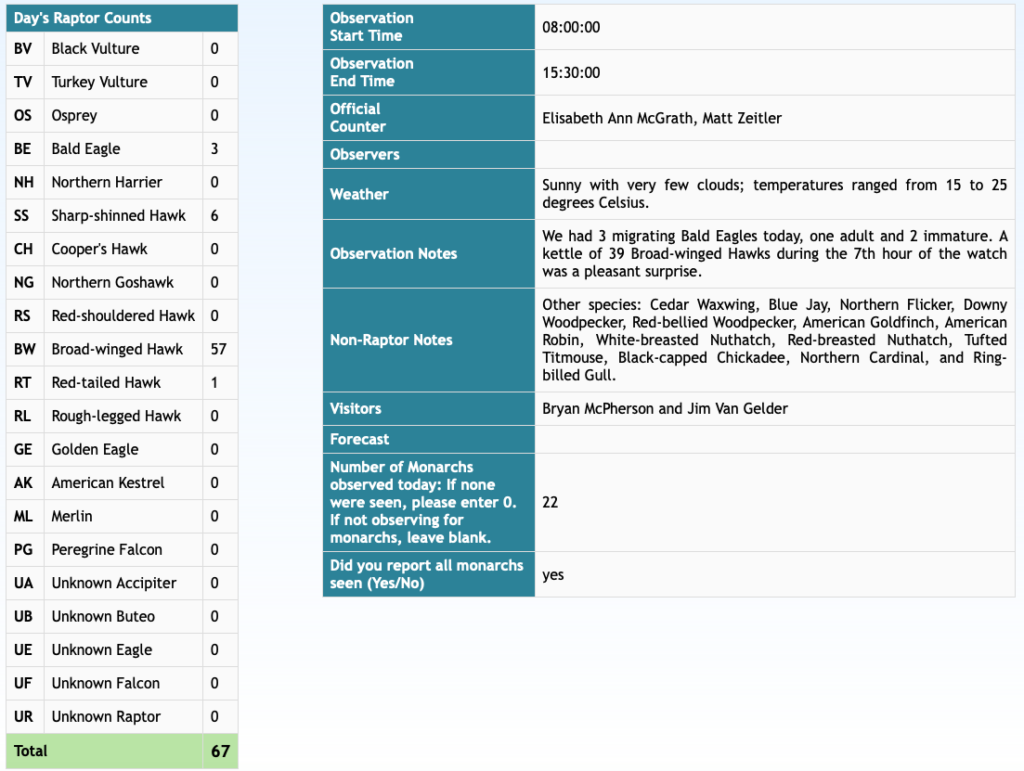The image size is (1024, 771).
Task: Select the start time value 08:00:00
Action: 571,27
